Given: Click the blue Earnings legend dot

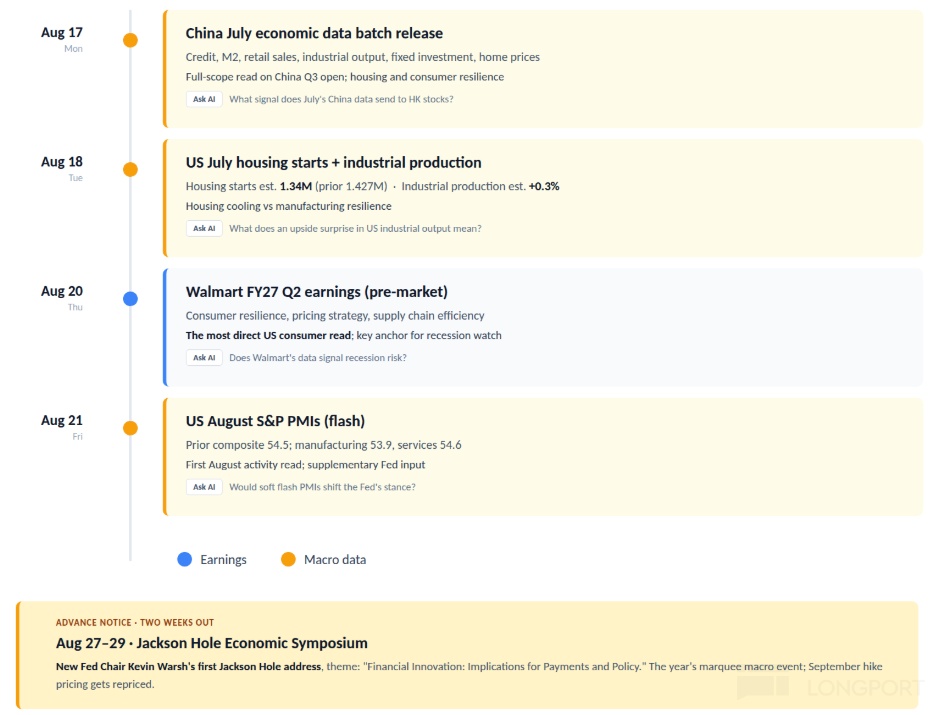Looking at the screenshot, I should 185,559.
